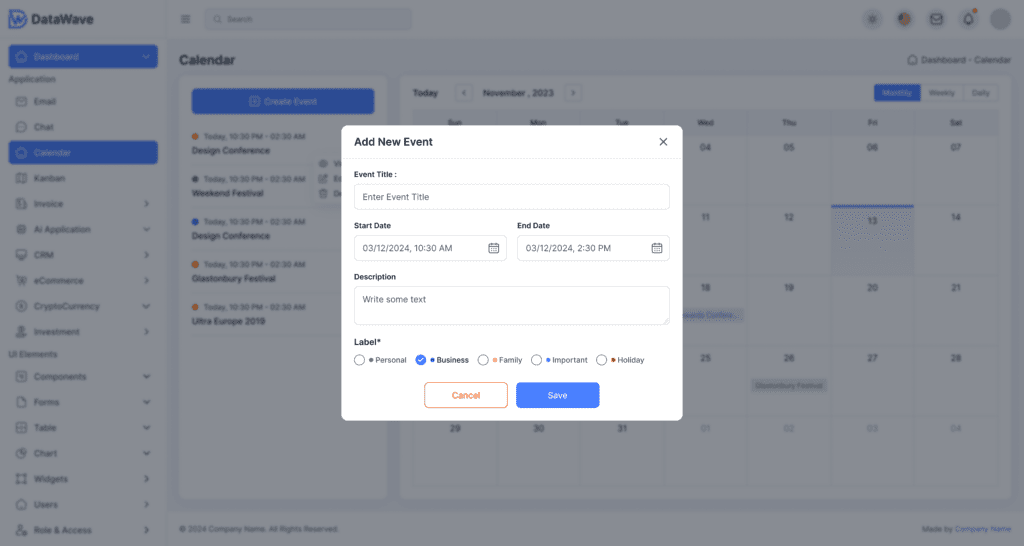The image size is (1024, 546).
Task: Open Kanban from the sidebar
Action: (49, 178)
